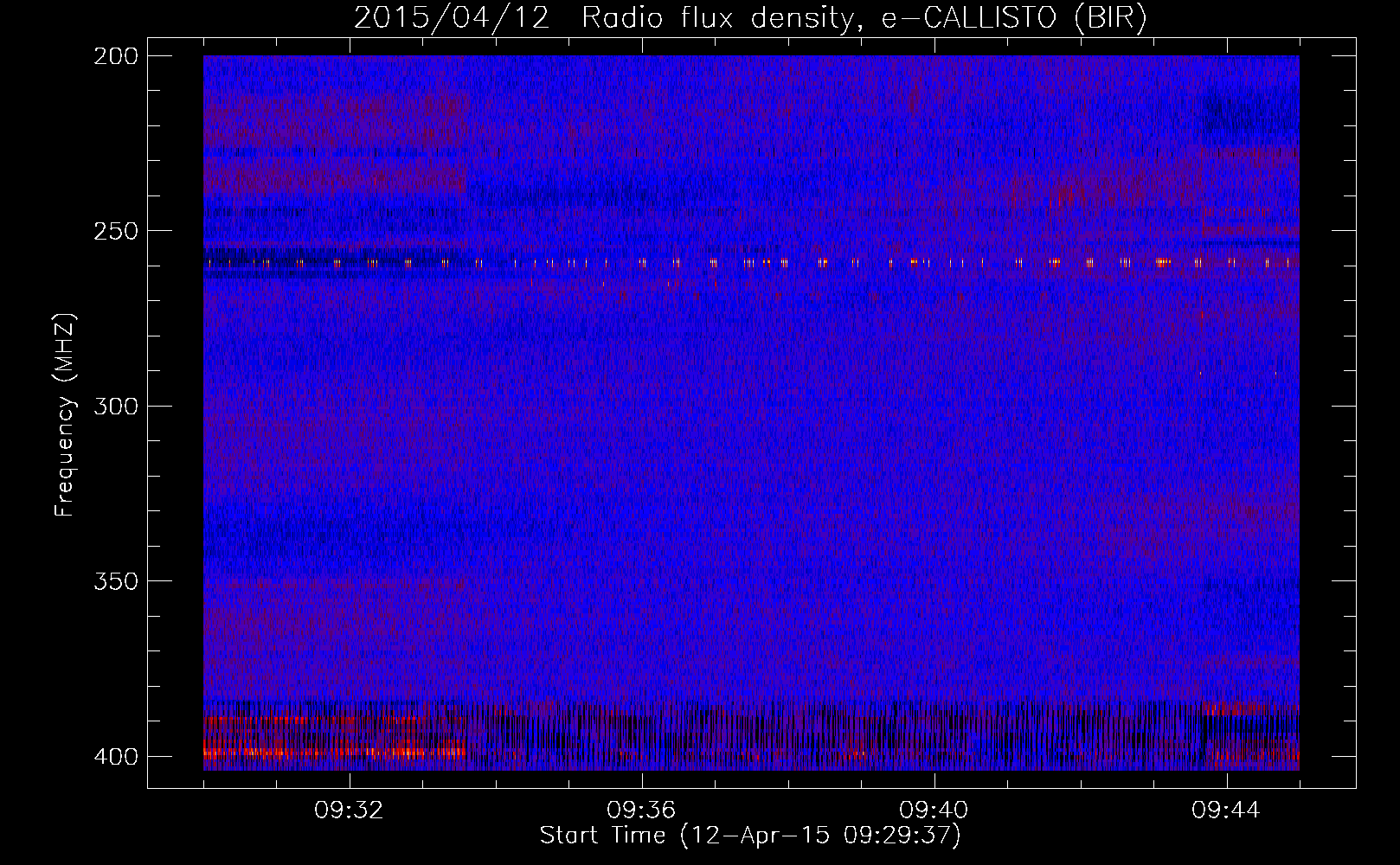Viewport: 1400px width, 865px height.
Task: Select the 09:32 time tick label
Action: point(350,811)
